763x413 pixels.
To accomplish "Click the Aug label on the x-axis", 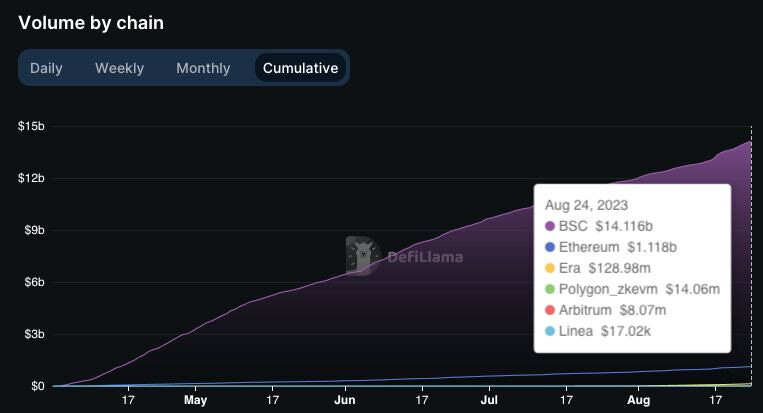I will click(x=638, y=400).
